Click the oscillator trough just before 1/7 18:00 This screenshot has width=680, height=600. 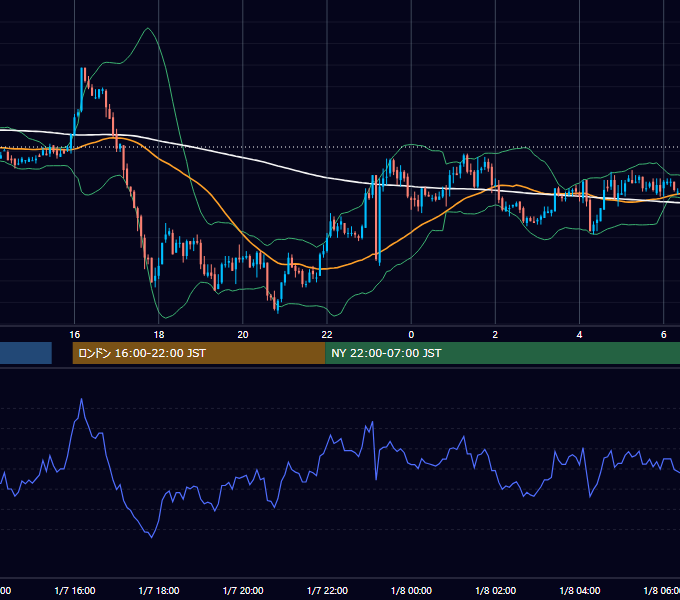pos(151,537)
